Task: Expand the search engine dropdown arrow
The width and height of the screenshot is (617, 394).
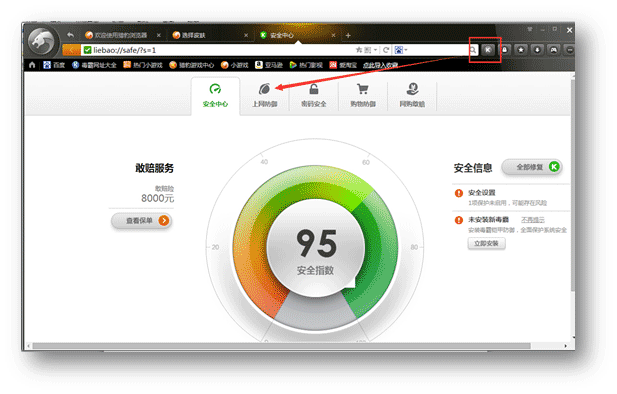Action: 406,50
